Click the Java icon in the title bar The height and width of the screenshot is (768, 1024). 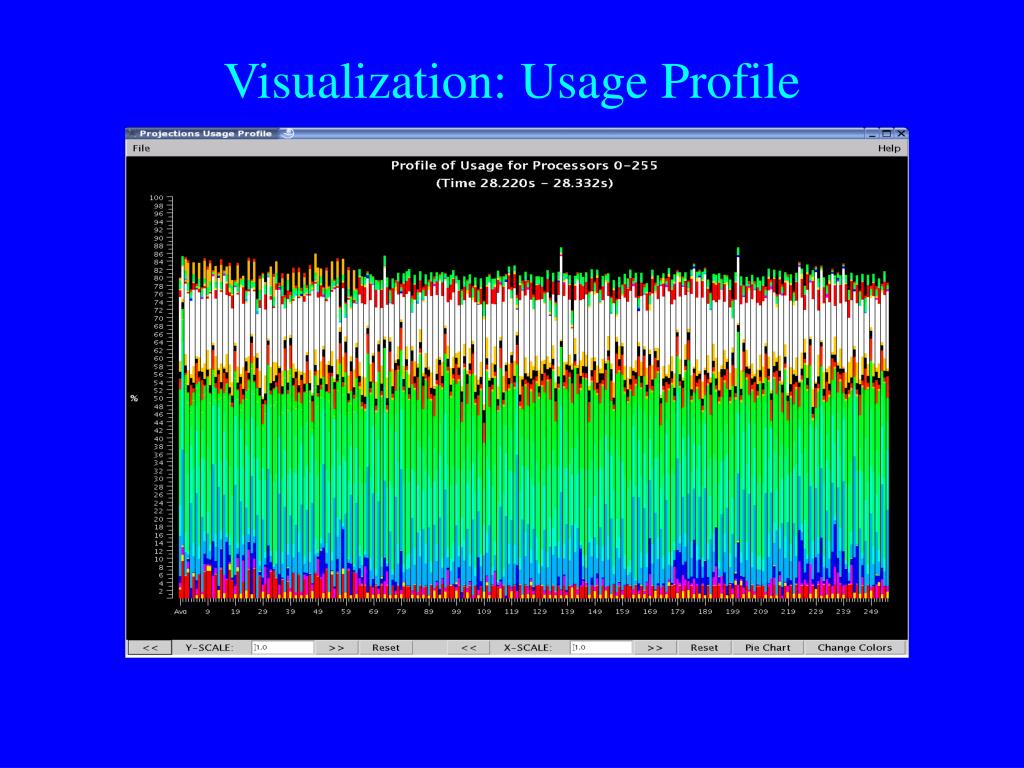[287, 133]
